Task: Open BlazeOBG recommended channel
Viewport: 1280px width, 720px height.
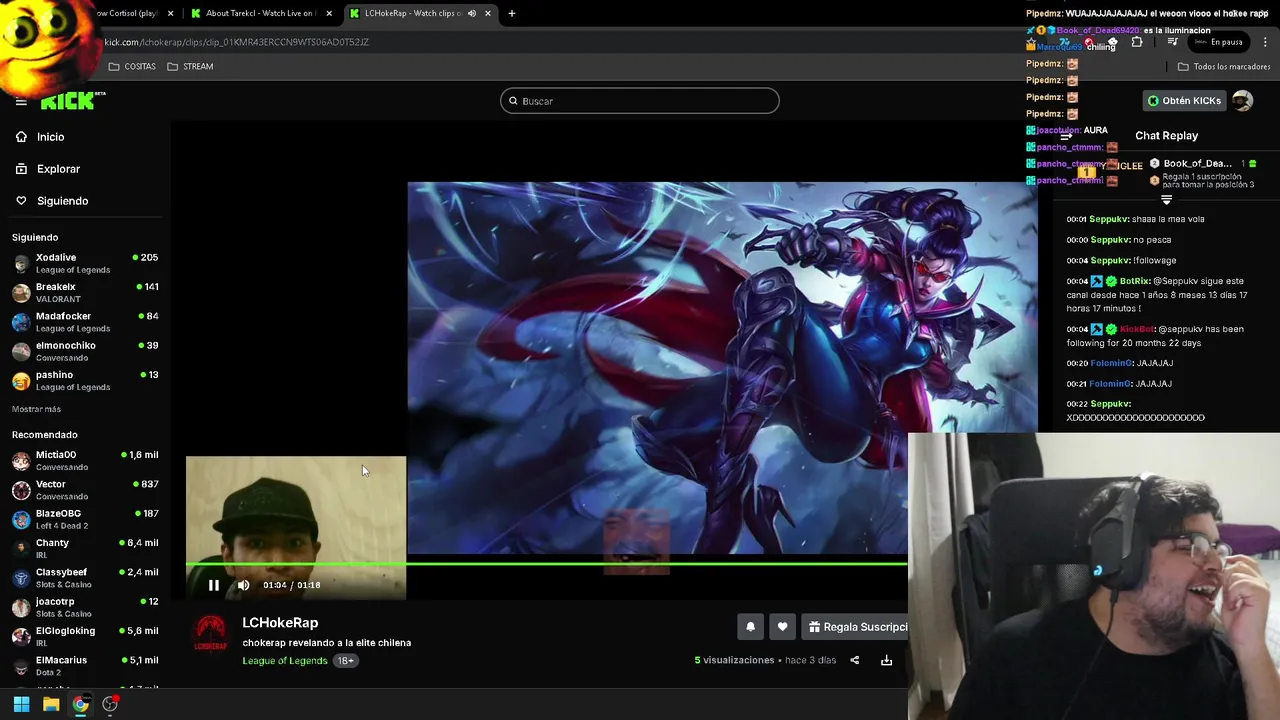Action: (x=85, y=519)
